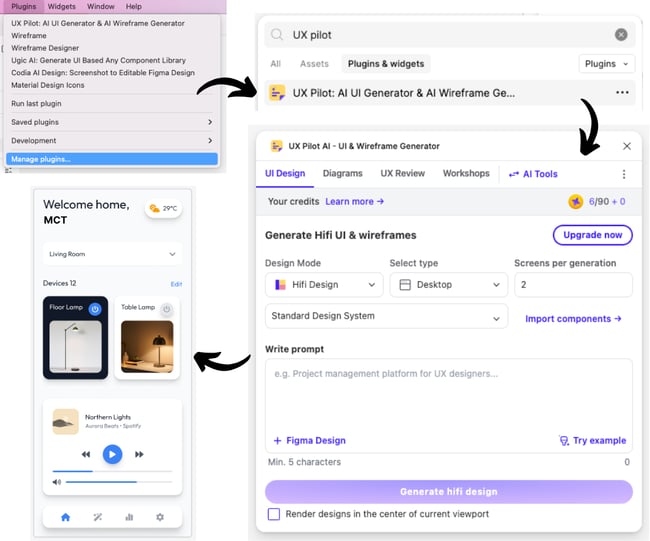This screenshot has height=541, width=650.
Task: Click the + Figma Design link
Action: click(310, 440)
